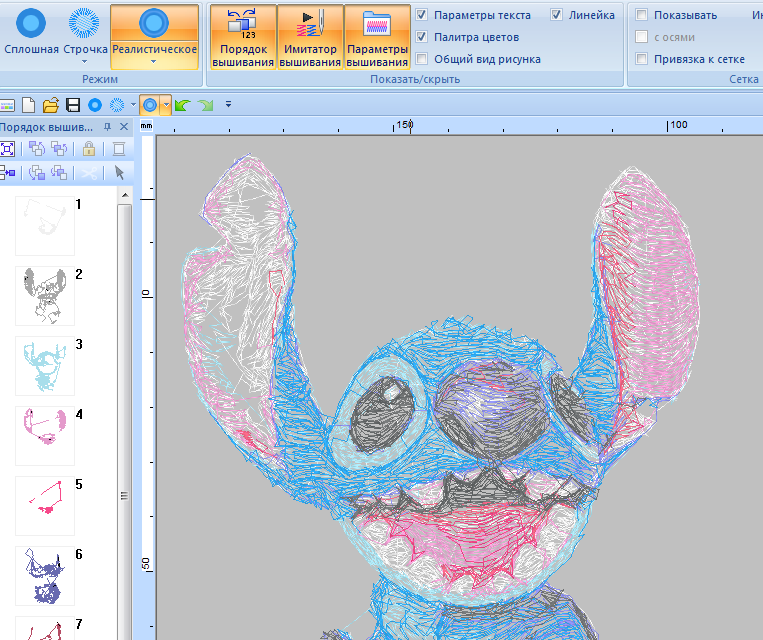Enable Привязка к сетке checkbox
Image resolution: width=763 pixels, height=640 pixels.
point(642,59)
